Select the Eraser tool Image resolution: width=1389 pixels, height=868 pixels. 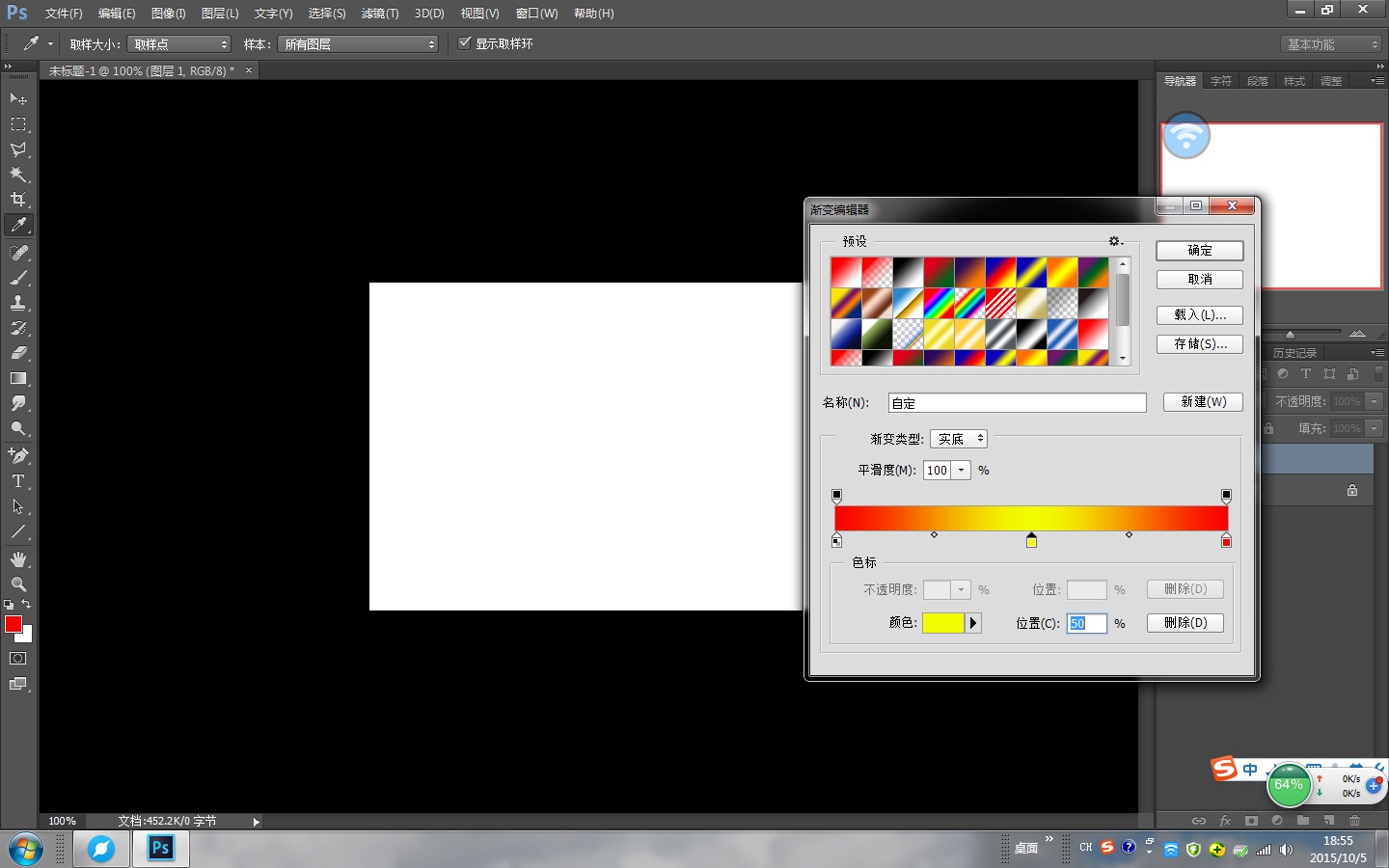pos(18,353)
